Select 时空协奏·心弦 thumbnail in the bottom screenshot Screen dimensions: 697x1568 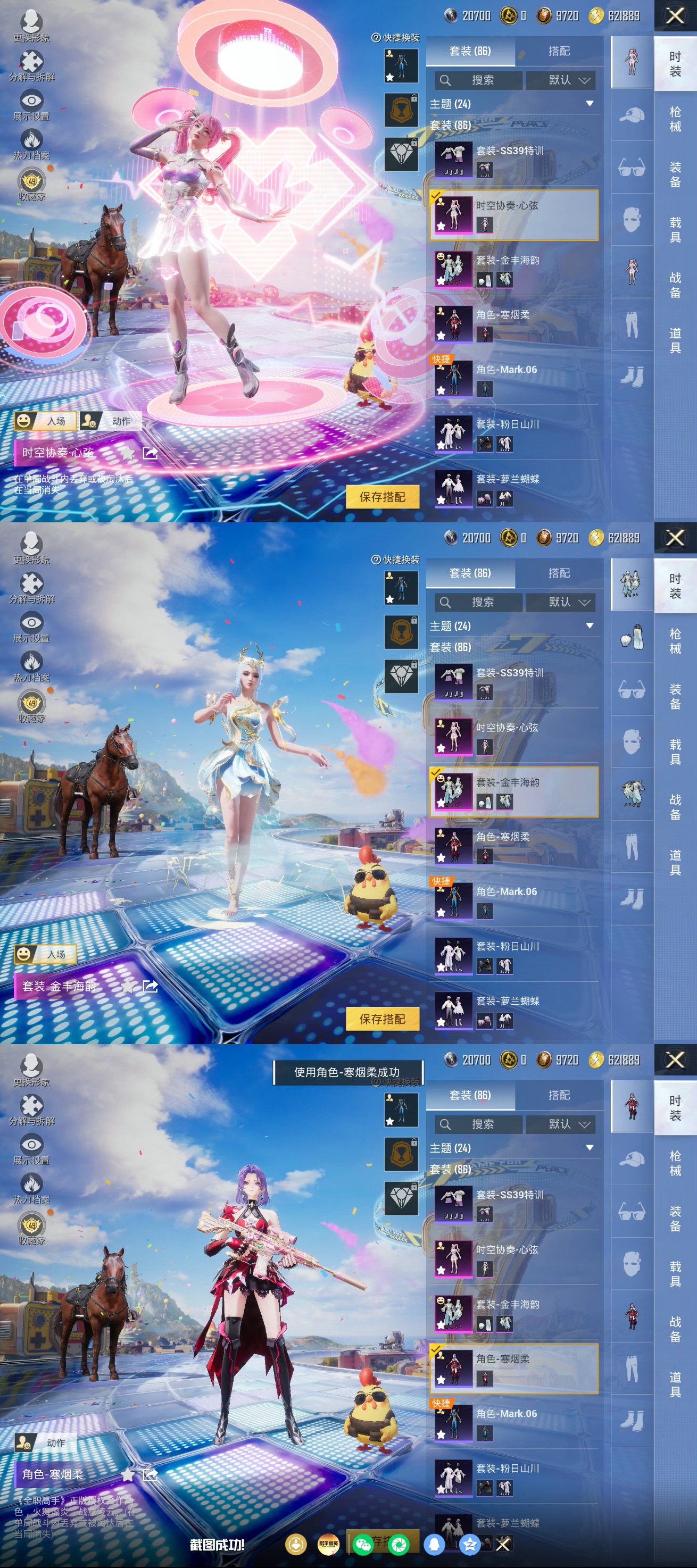453,1259
